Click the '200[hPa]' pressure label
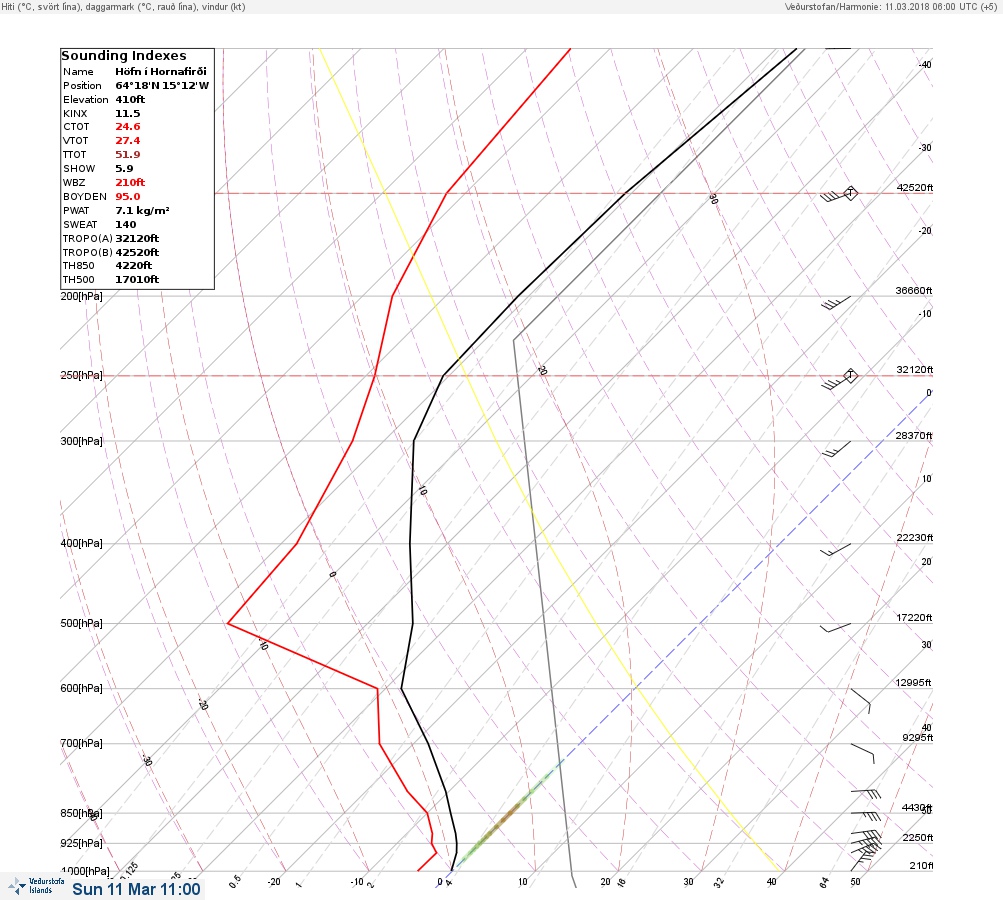Viewport: 1003px width, 900px height. coord(81,297)
